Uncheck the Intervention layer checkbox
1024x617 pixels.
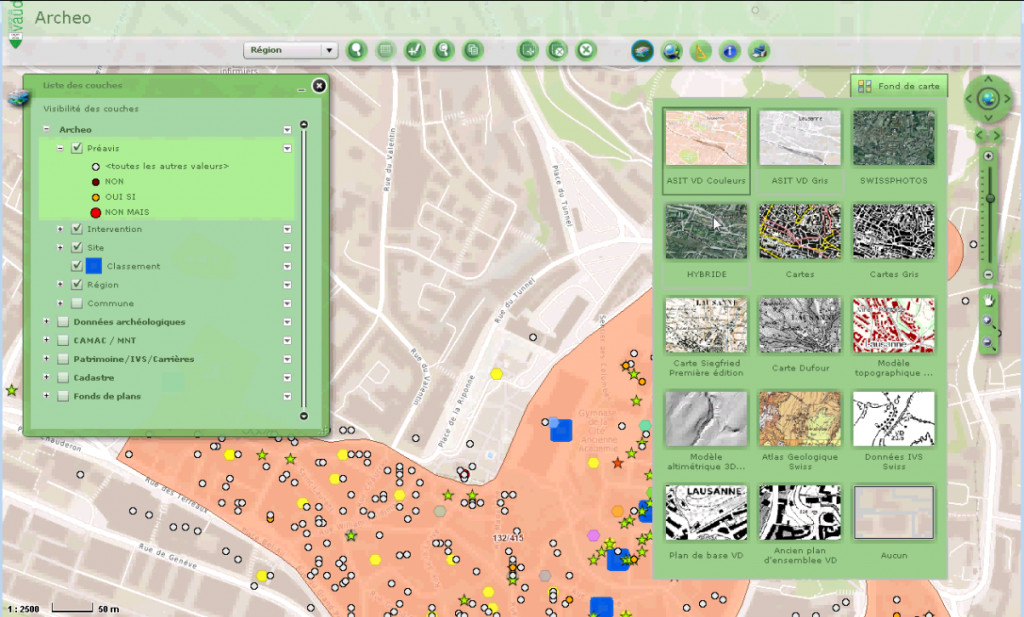(77, 229)
